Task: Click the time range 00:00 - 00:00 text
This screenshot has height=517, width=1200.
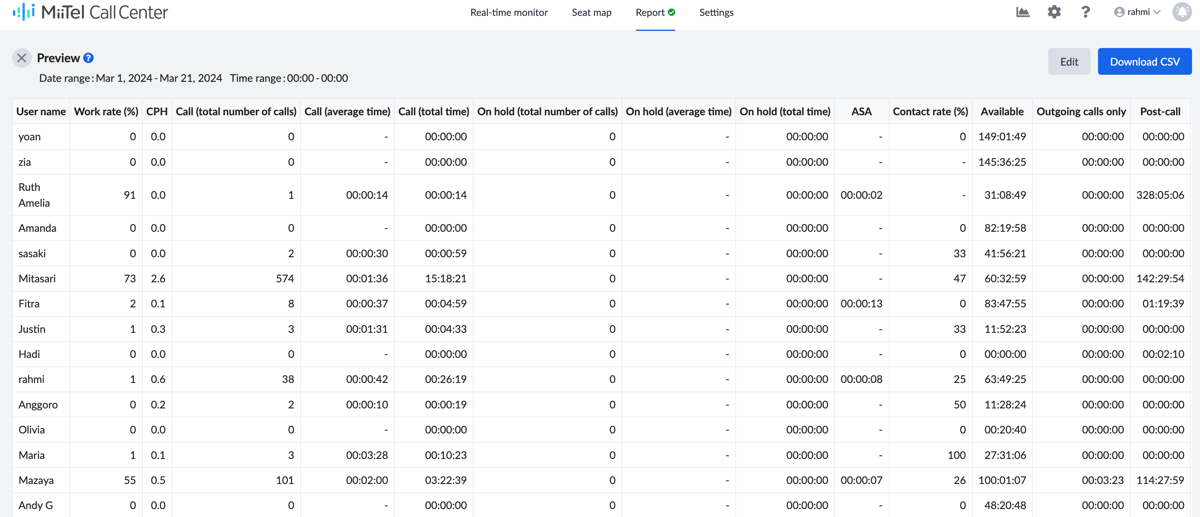Action: [317, 78]
